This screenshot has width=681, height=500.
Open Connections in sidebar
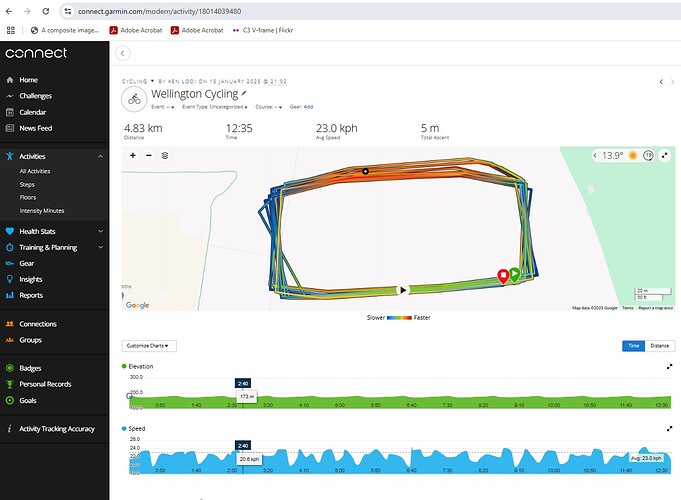[38, 324]
